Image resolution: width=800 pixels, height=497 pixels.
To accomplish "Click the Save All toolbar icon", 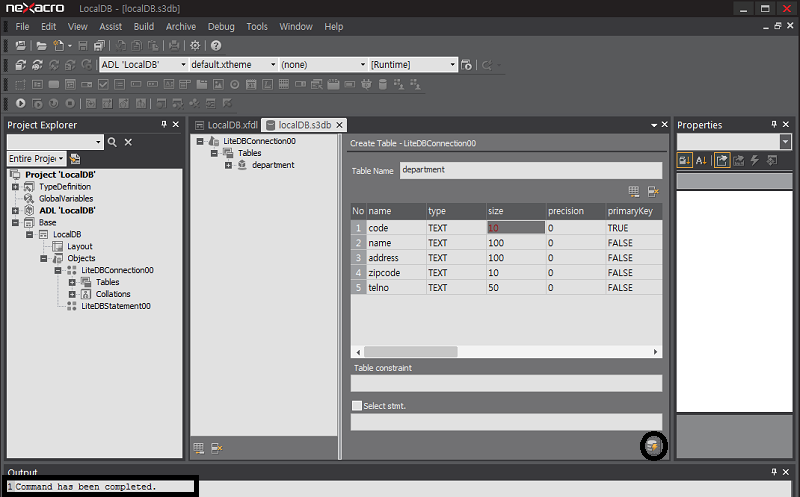I will click(99, 45).
